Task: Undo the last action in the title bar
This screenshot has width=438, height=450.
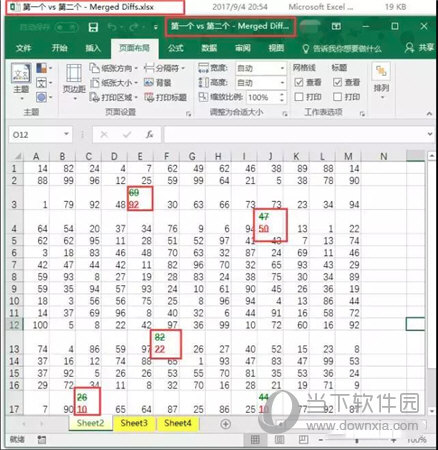Action: click(112, 27)
